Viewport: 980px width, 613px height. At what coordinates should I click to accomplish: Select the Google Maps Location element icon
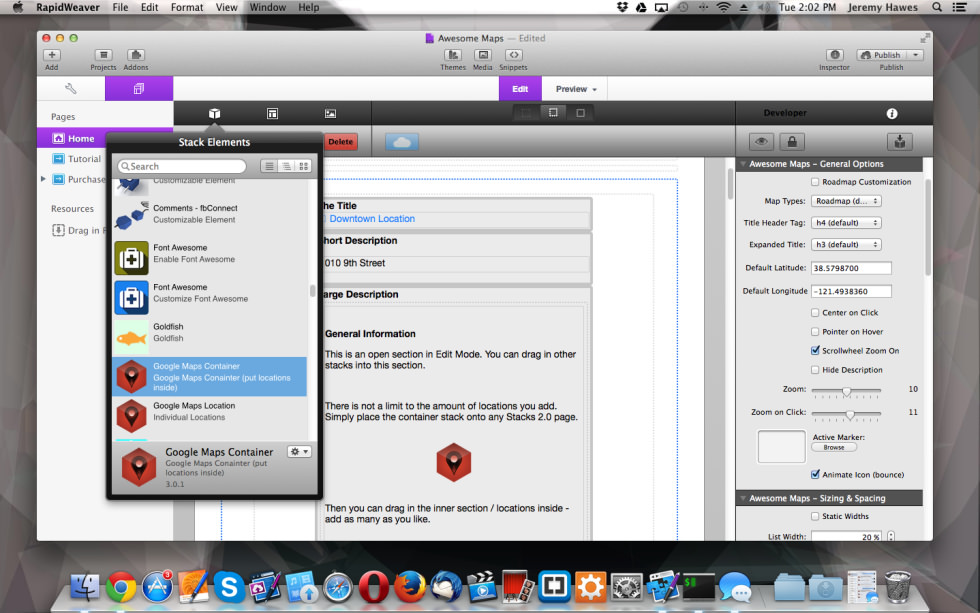131,416
